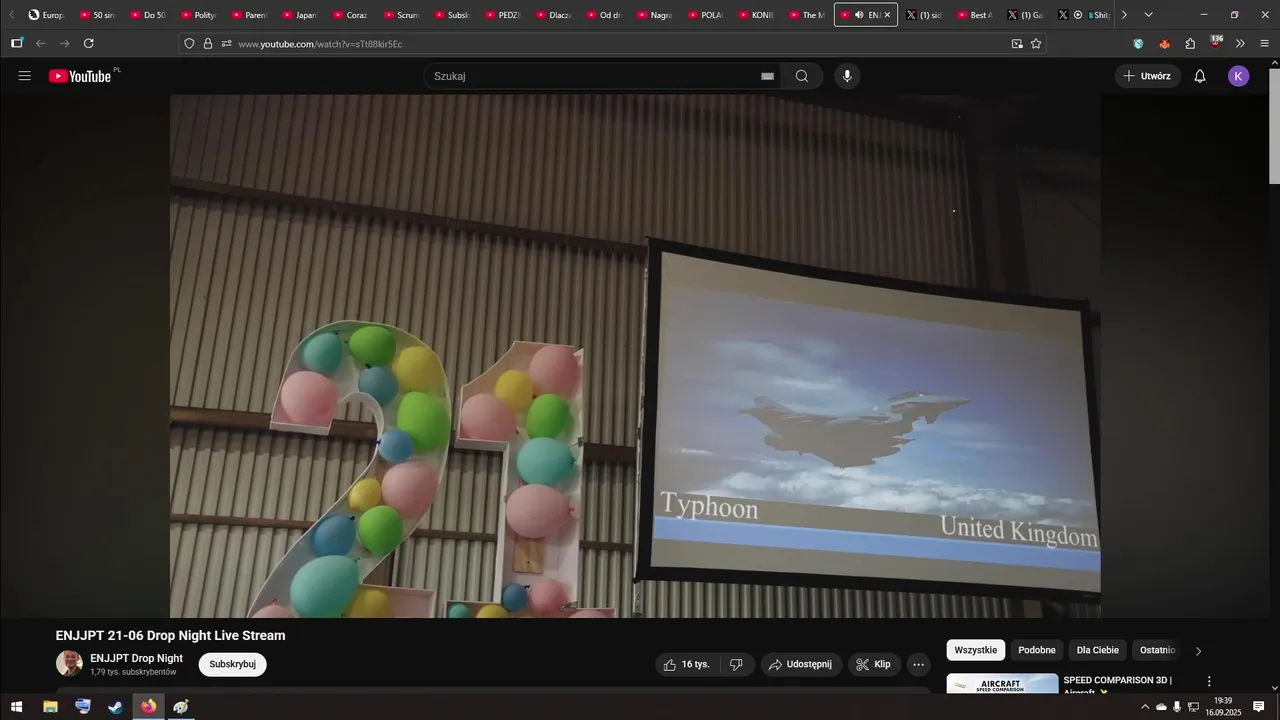Screen dimensions: 1280x720
Task: Open the account avatar K menu
Action: point(1239,76)
